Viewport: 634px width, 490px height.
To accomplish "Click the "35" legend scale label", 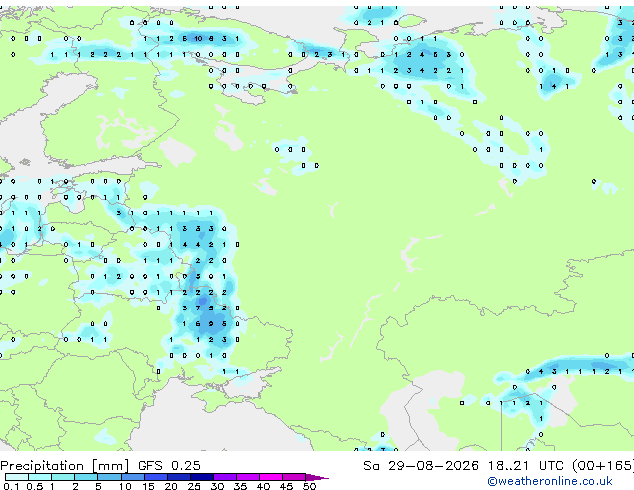I will [x=241, y=486].
